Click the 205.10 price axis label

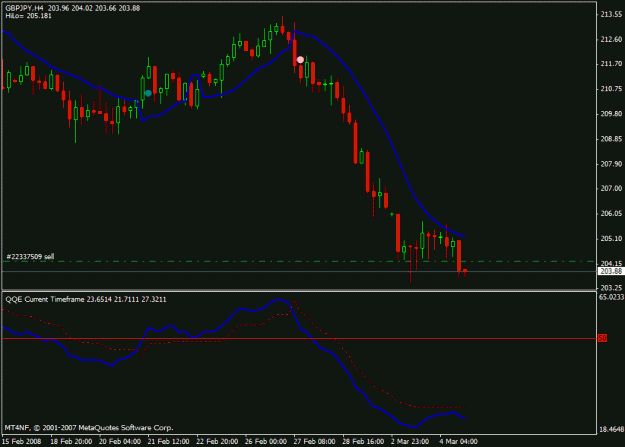pyautogui.click(x=611, y=238)
